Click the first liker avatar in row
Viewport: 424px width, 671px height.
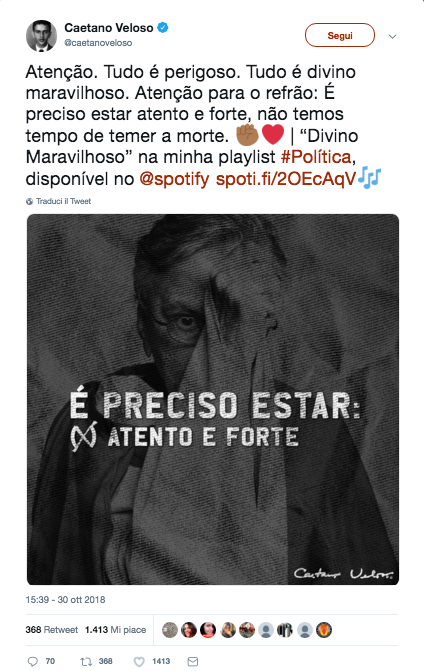coord(170,630)
